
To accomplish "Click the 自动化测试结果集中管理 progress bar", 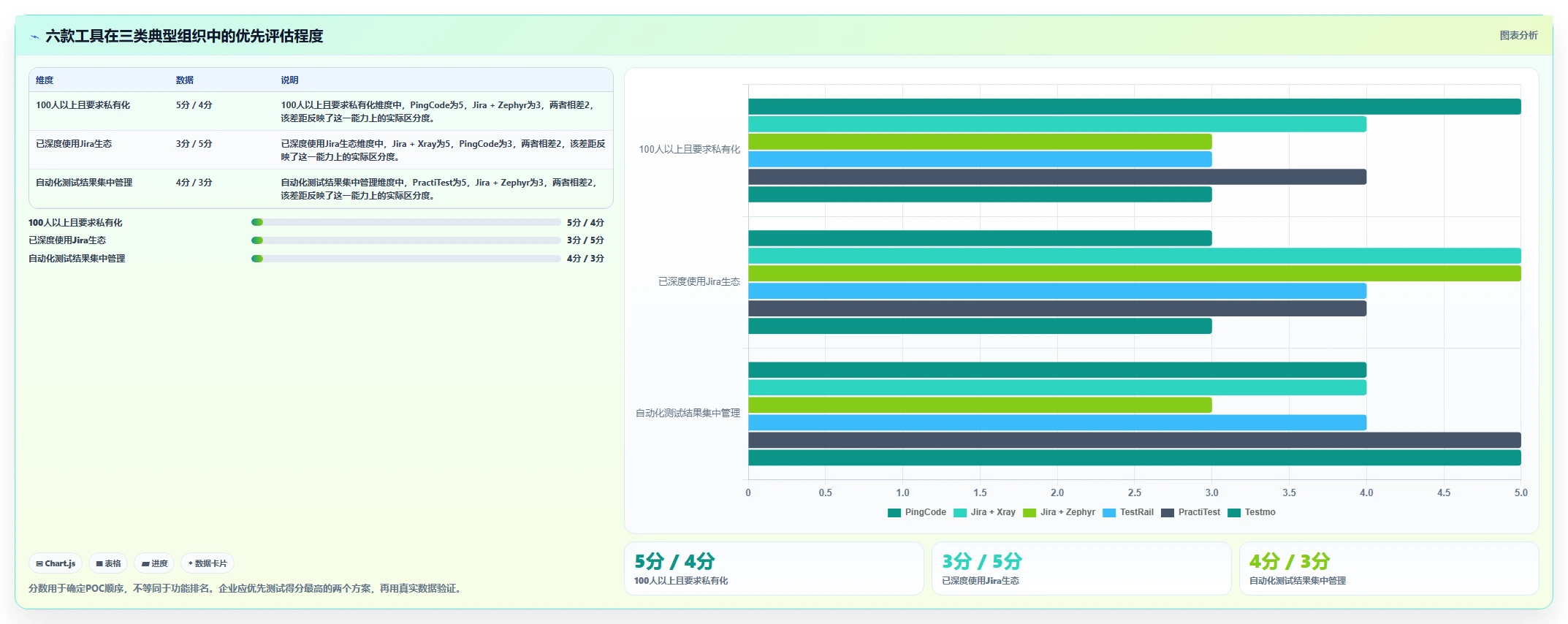I will 406,259.
